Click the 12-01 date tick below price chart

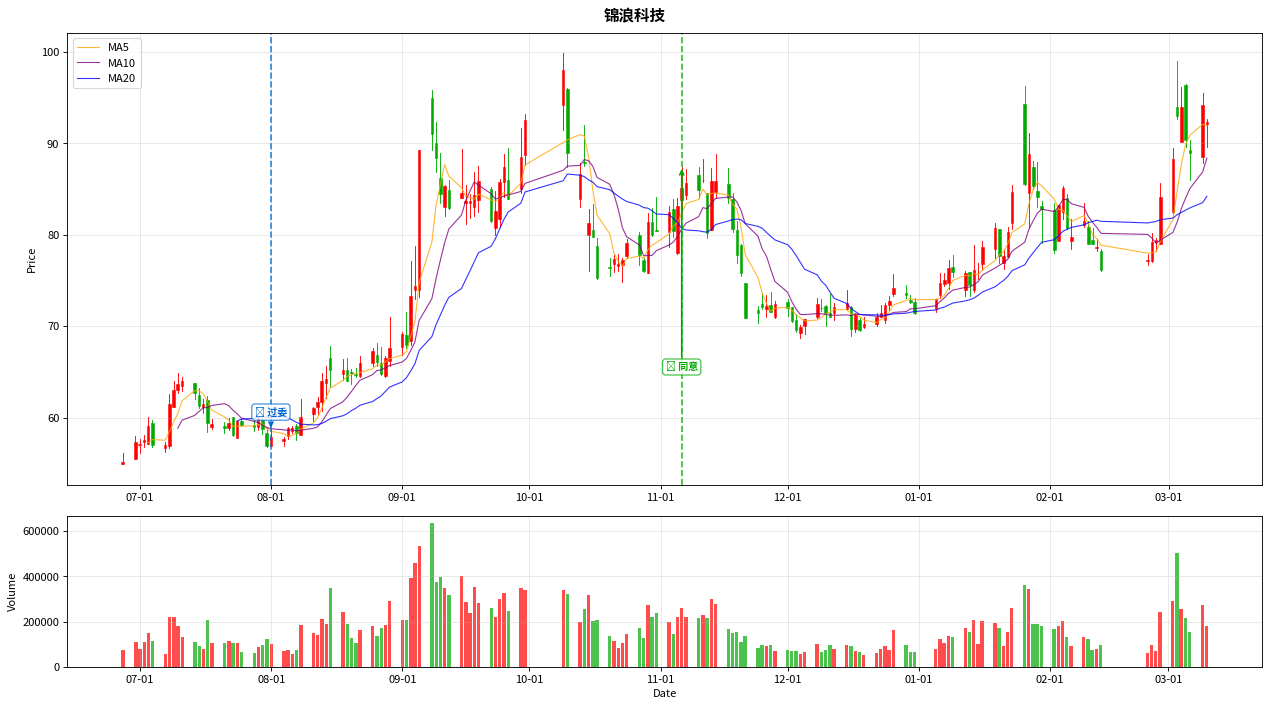pyautogui.click(x=788, y=497)
